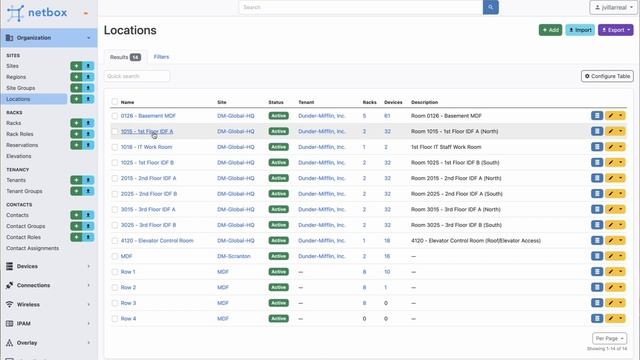Open the MDF site link in the Row 2 row

(223, 288)
